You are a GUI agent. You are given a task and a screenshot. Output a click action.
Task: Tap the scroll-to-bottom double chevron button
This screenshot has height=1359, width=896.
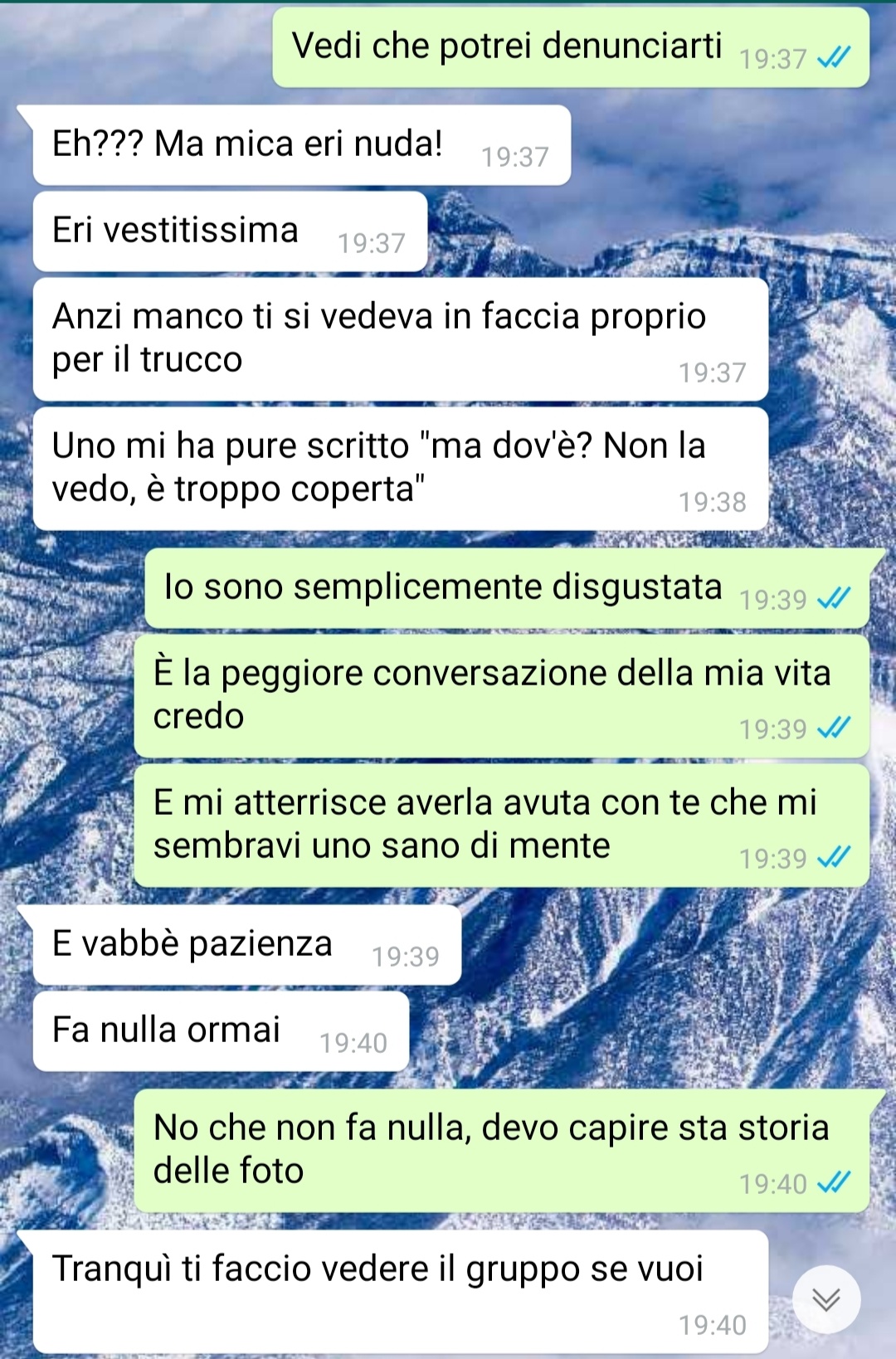pyautogui.click(x=826, y=1299)
